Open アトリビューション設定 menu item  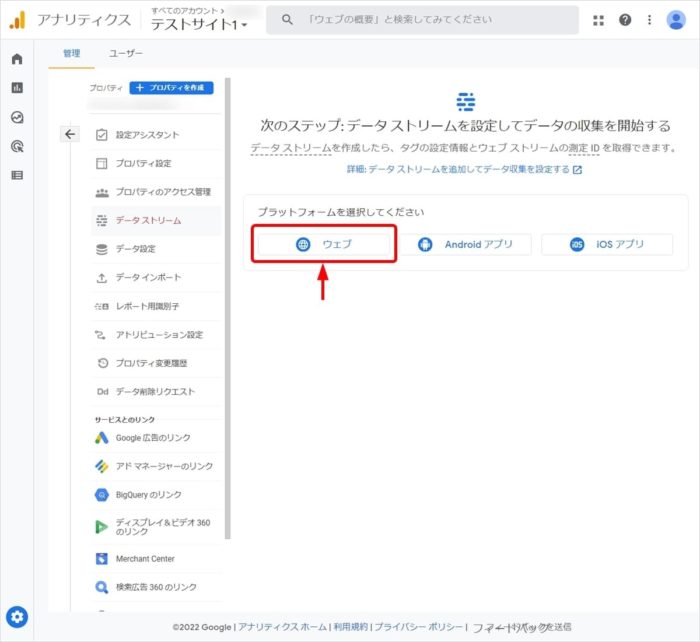[155, 335]
